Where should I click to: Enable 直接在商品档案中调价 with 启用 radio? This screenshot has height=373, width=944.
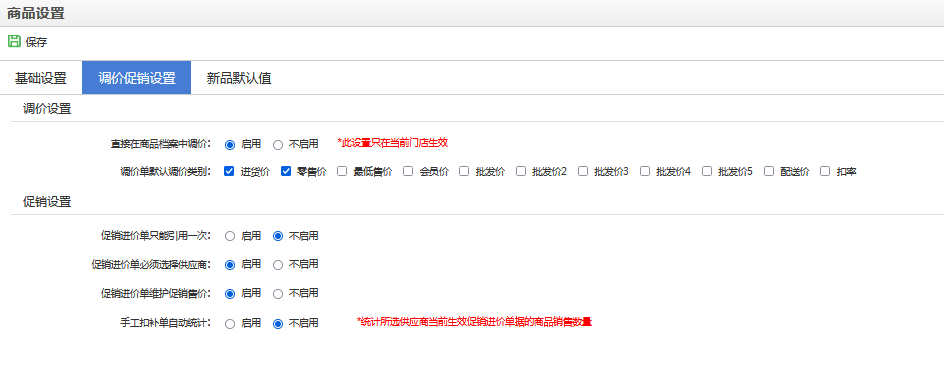[x=229, y=144]
